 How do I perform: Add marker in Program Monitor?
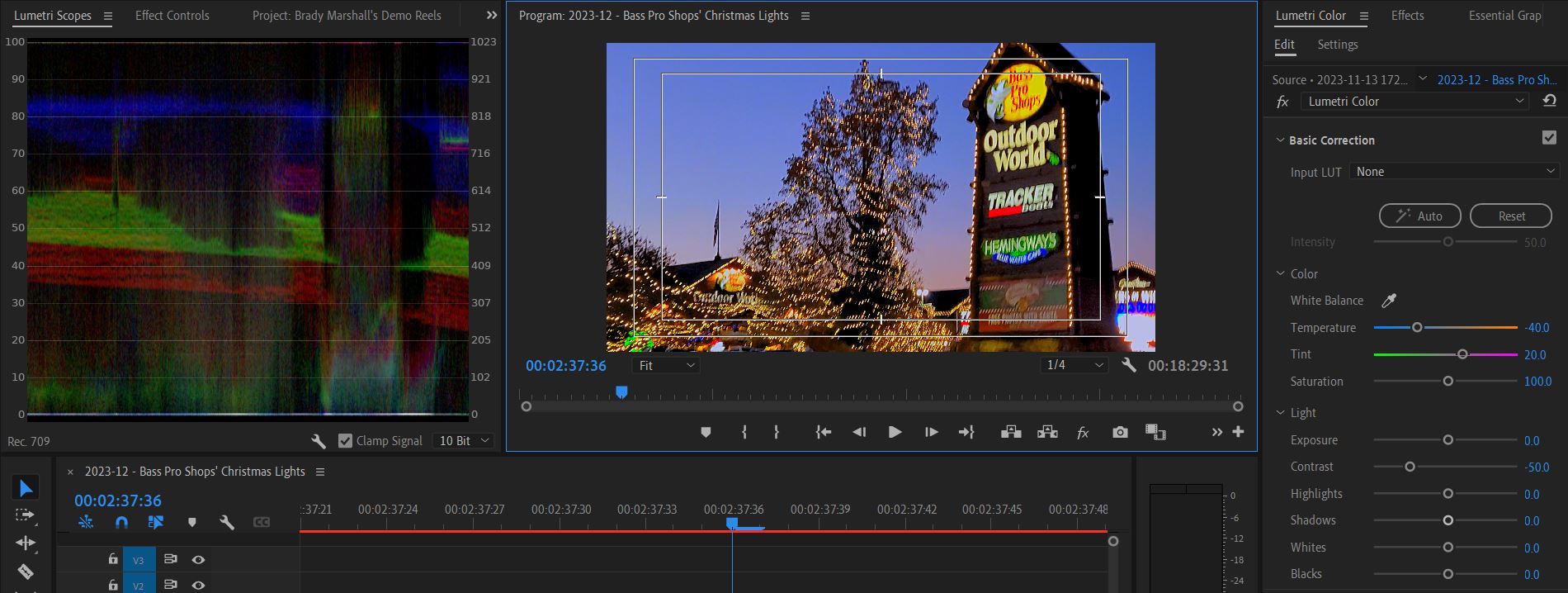pyautogui.click(x=706, y=432)
